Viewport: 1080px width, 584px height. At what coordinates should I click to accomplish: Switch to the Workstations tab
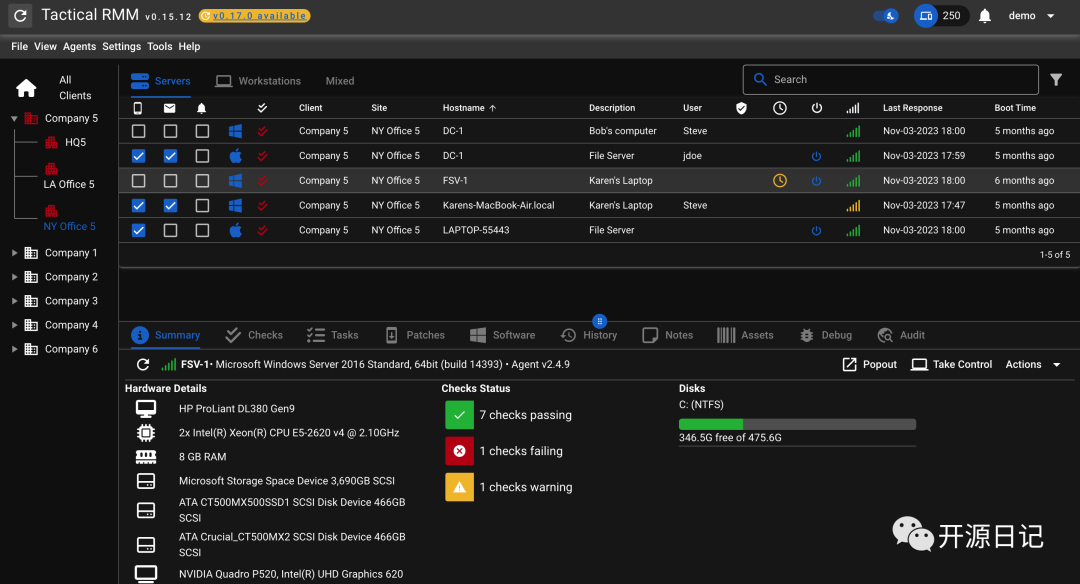258,81
